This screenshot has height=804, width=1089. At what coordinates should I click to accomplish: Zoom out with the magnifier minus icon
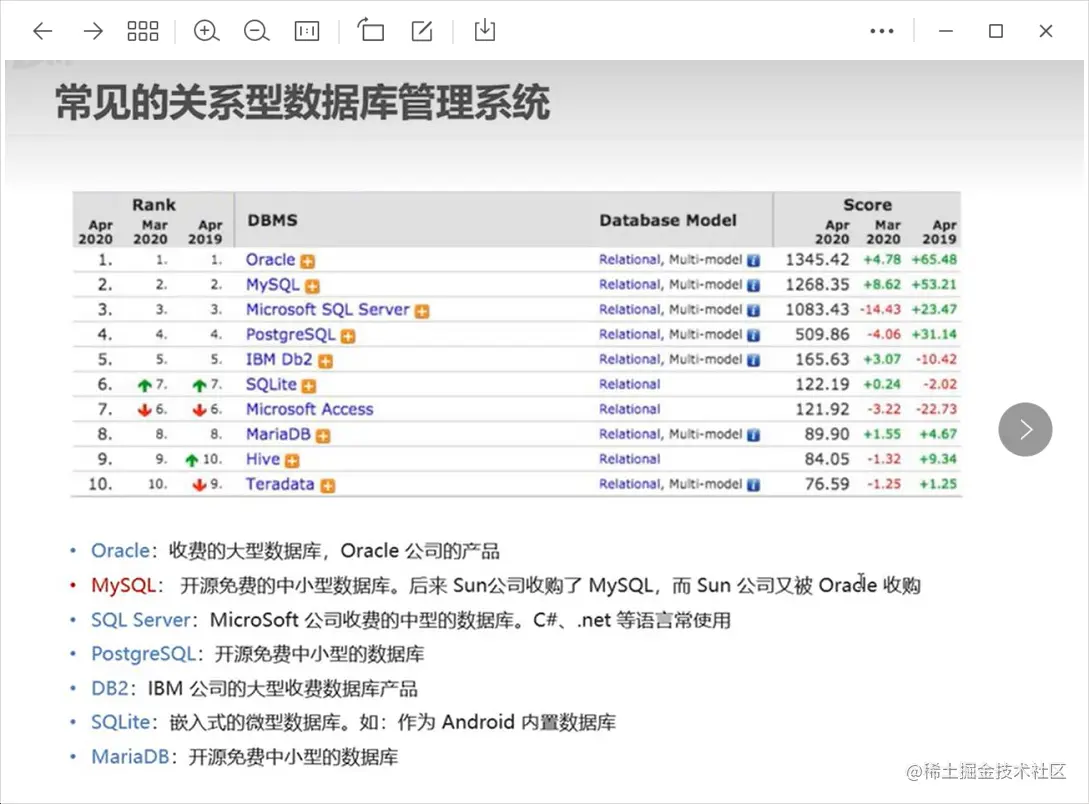pyautogui.click(x=256, y=31)
